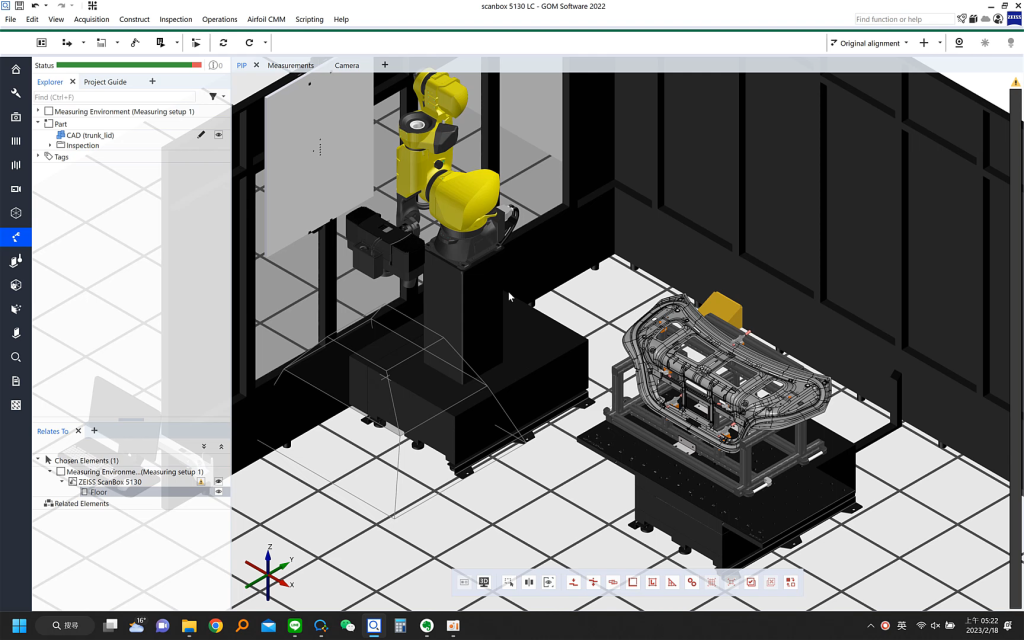Click the red linked circles icon

click(x=692, y=582)
